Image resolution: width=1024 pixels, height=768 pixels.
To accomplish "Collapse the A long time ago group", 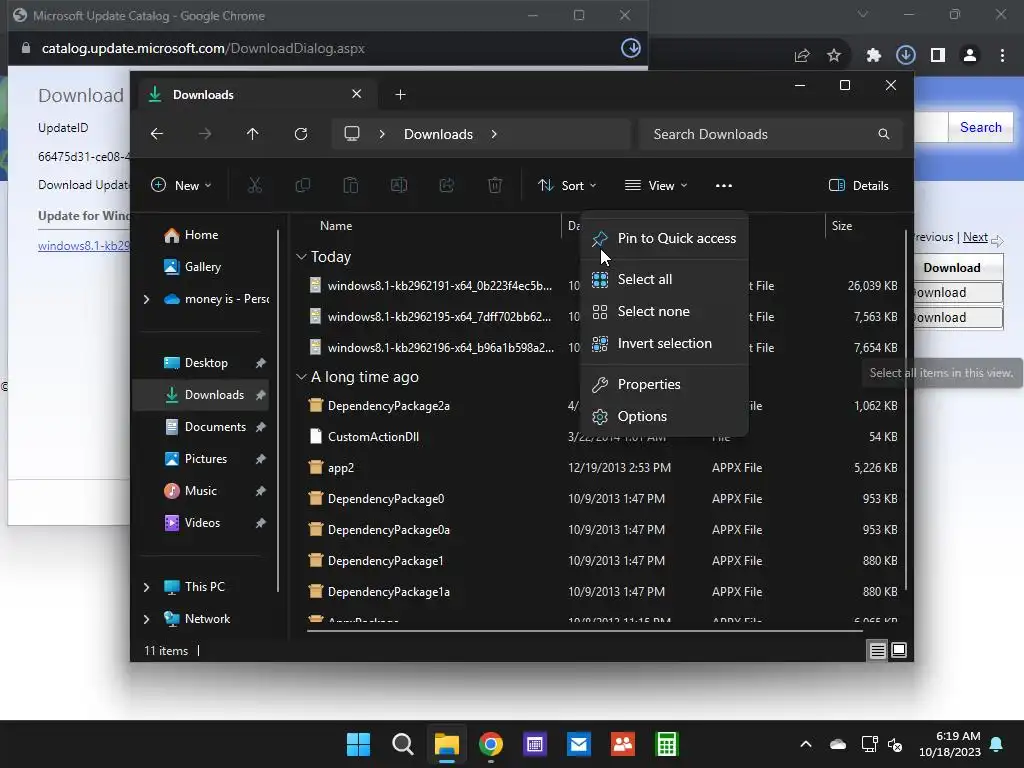I will coord(301,377).
